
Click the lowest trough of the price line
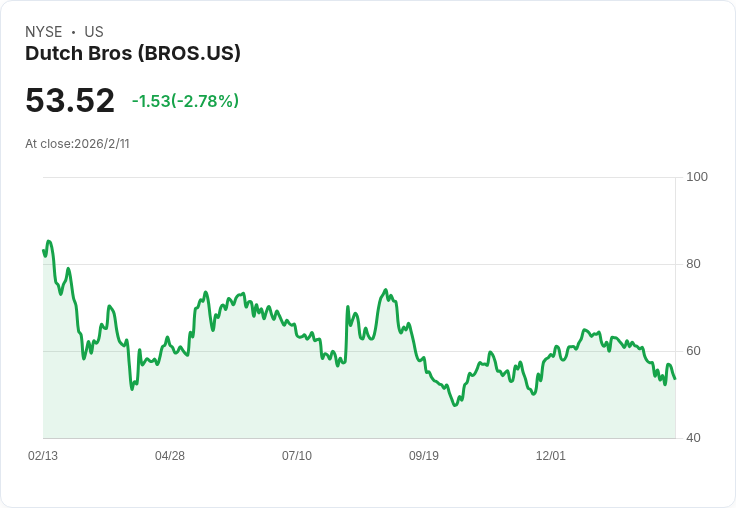(x=455, y=405)
